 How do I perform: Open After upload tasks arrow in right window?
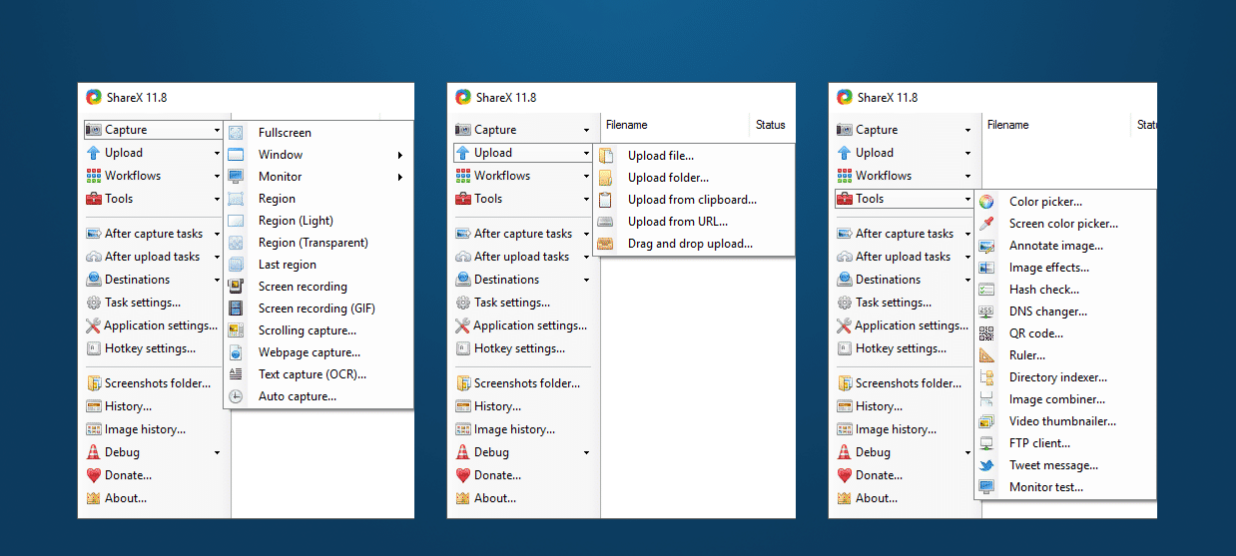(968, 258)
